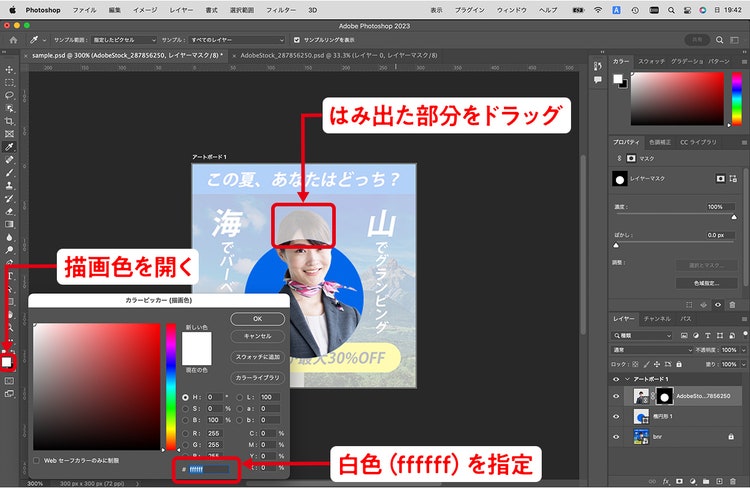
Task: Select the Object Selection tool
Action: [9, 108]
